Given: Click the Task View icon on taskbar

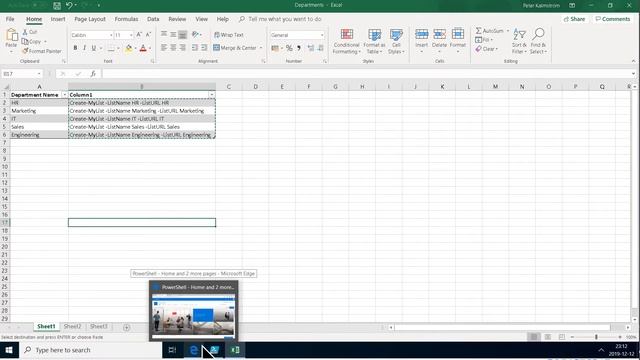Looking at the screenshot, I should coord(172,350).
